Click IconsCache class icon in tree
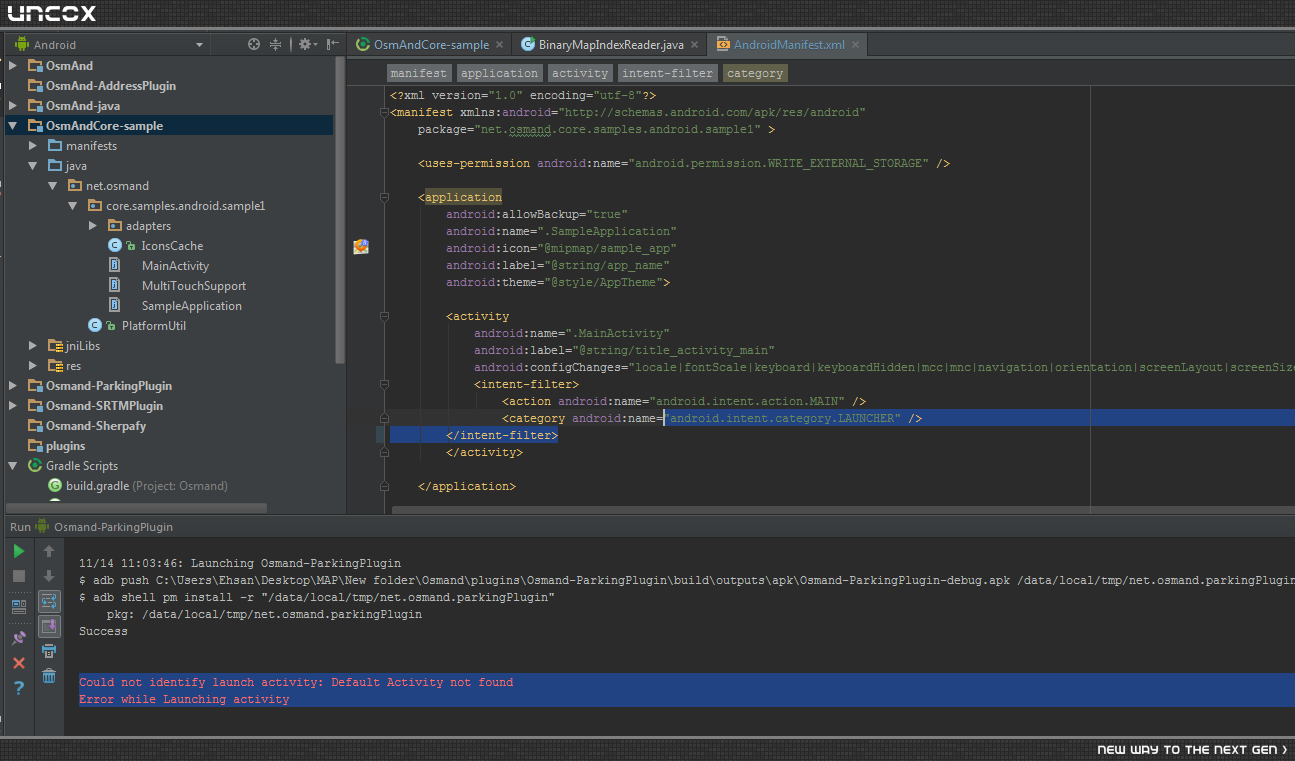 point(116,245)
